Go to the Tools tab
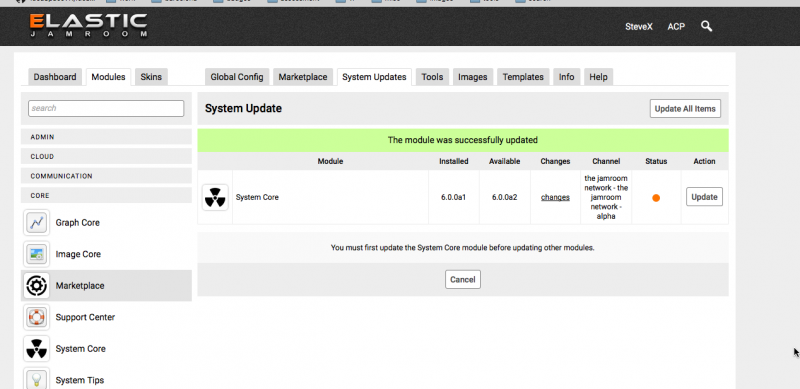The width and height of the screenshot is (800, 389). pos(432,77)
